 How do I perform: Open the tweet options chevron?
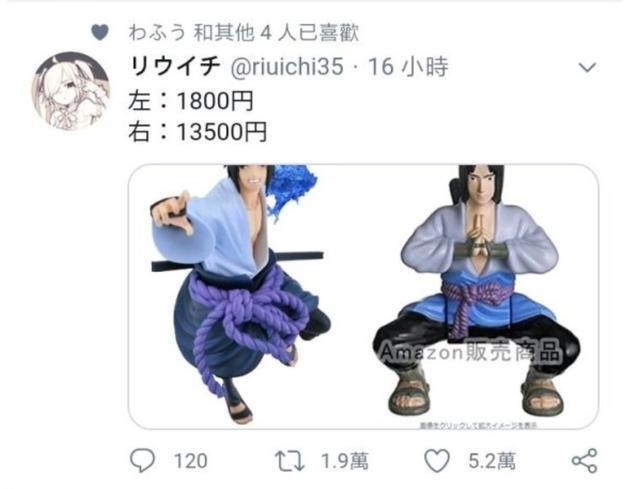pyautogui.click(x=587, y=67)
